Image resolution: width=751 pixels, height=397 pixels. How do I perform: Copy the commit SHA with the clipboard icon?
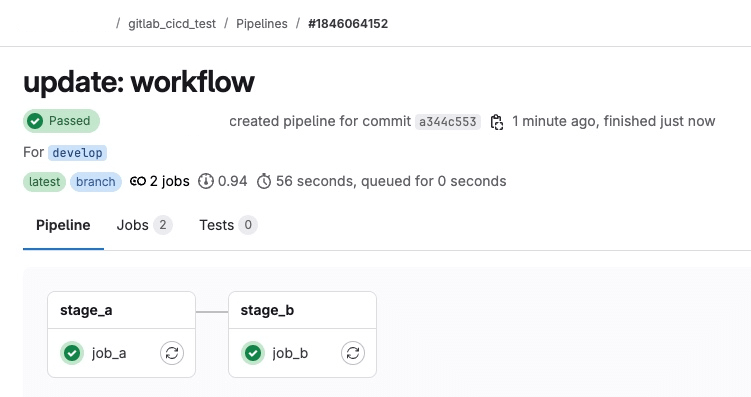point(497,122)
